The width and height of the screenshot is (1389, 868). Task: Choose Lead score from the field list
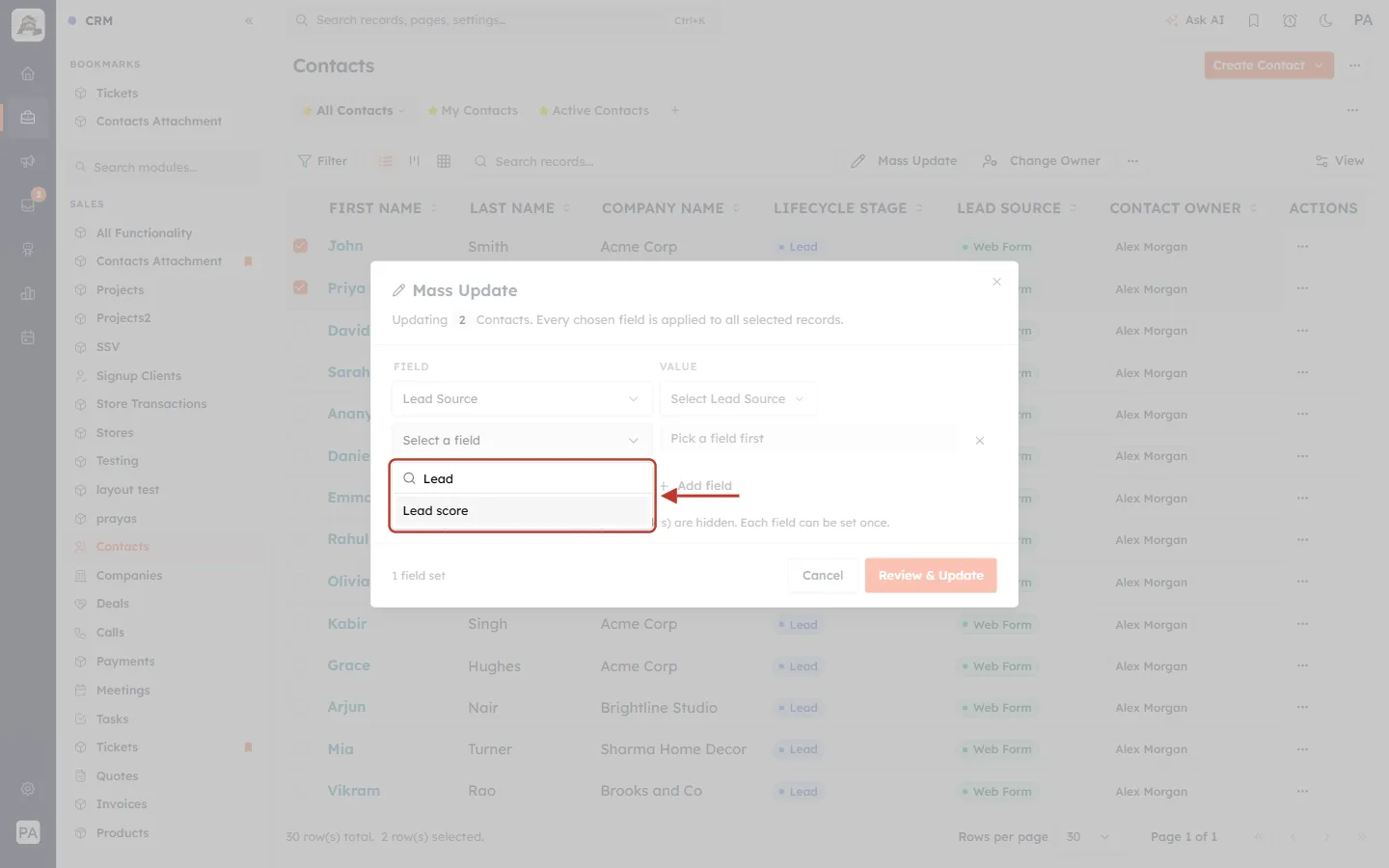[521, 511]
